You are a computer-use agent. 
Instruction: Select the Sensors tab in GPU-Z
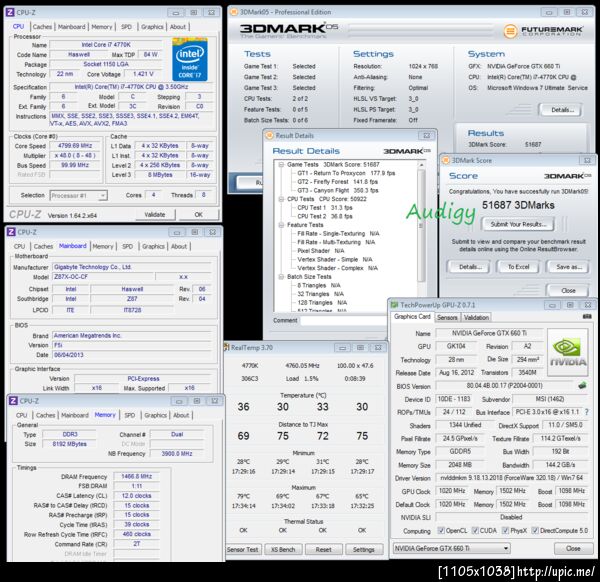[447, 318]
